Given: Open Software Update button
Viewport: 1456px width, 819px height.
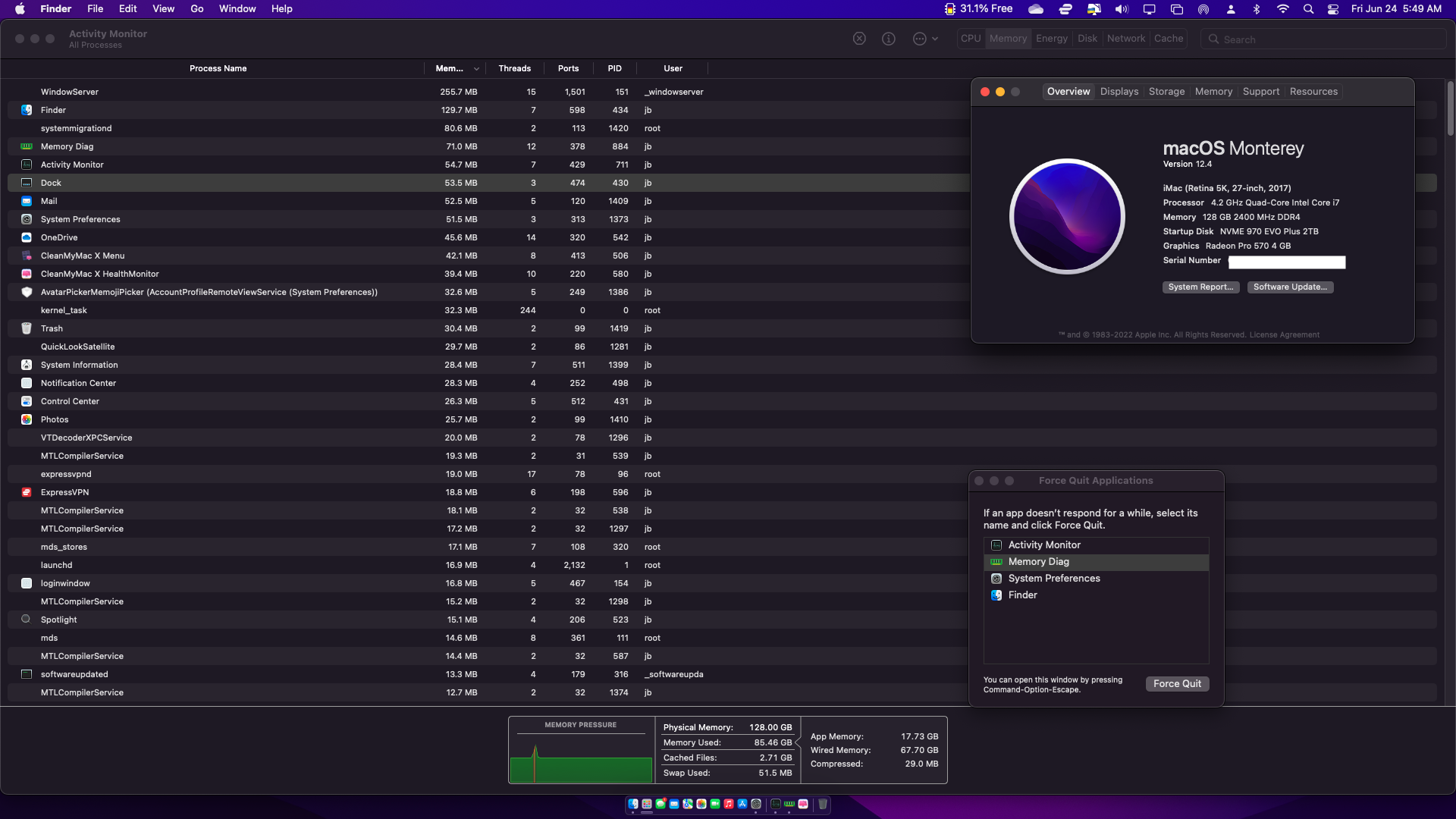Looking at the screenshot, I should [1290, 287].
